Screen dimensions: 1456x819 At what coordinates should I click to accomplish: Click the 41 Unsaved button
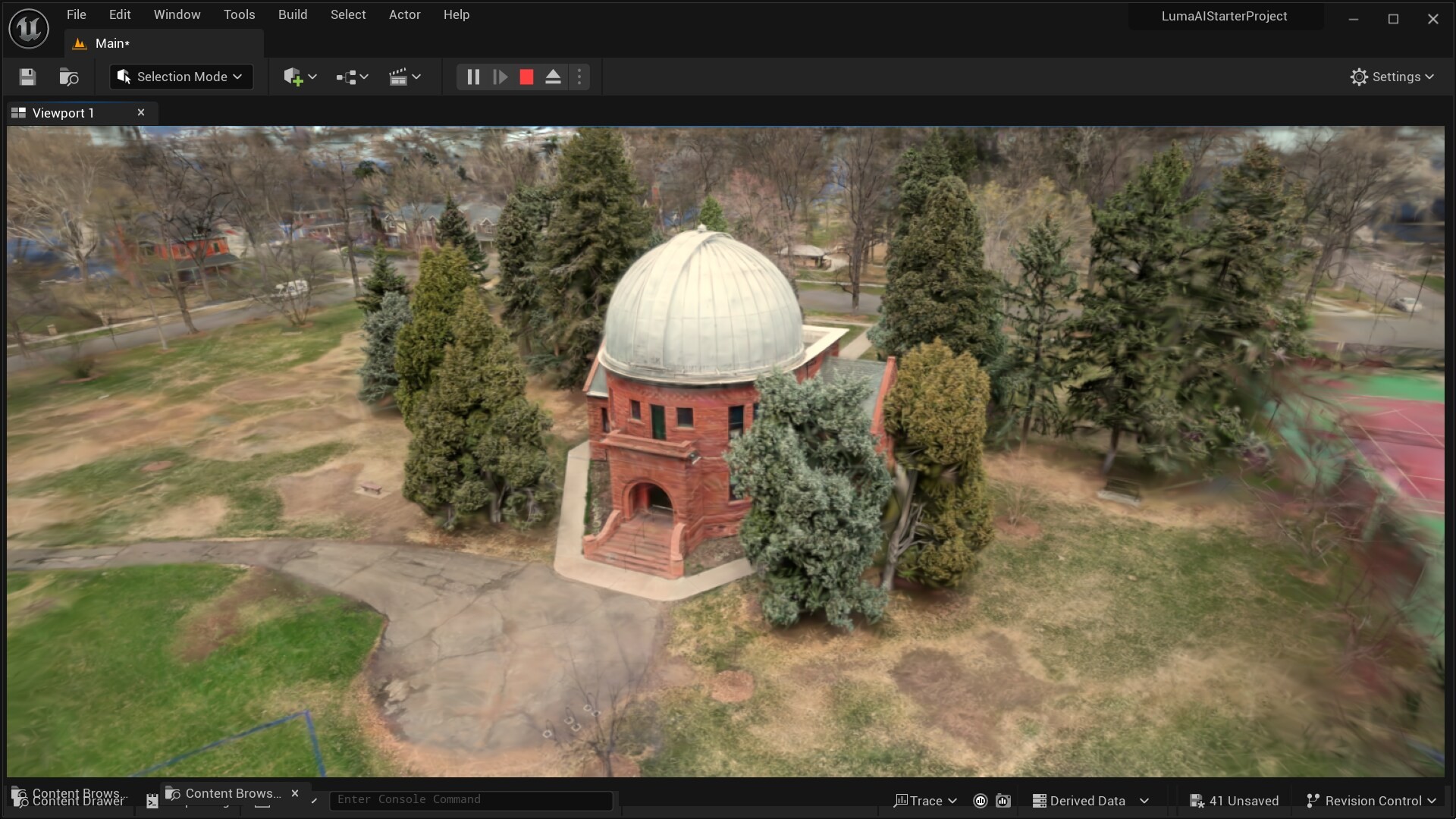click(1234, 801)
